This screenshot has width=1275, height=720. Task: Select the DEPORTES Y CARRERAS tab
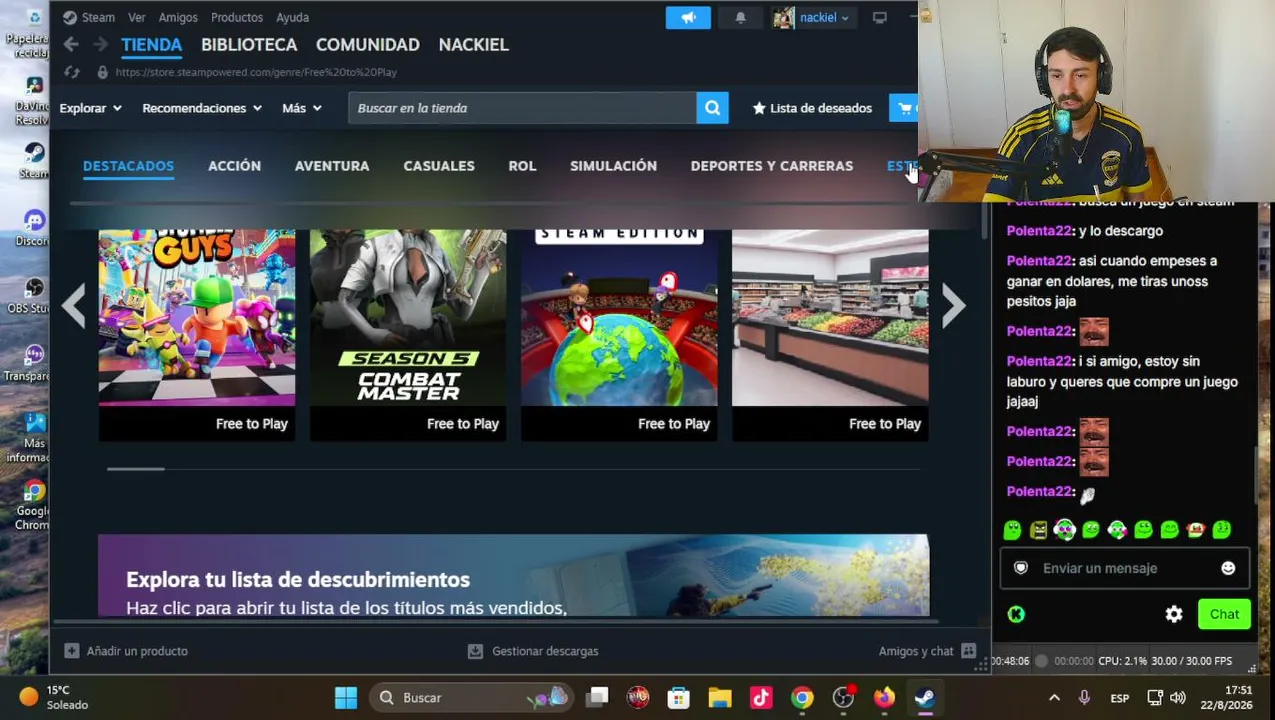(772, 166)
